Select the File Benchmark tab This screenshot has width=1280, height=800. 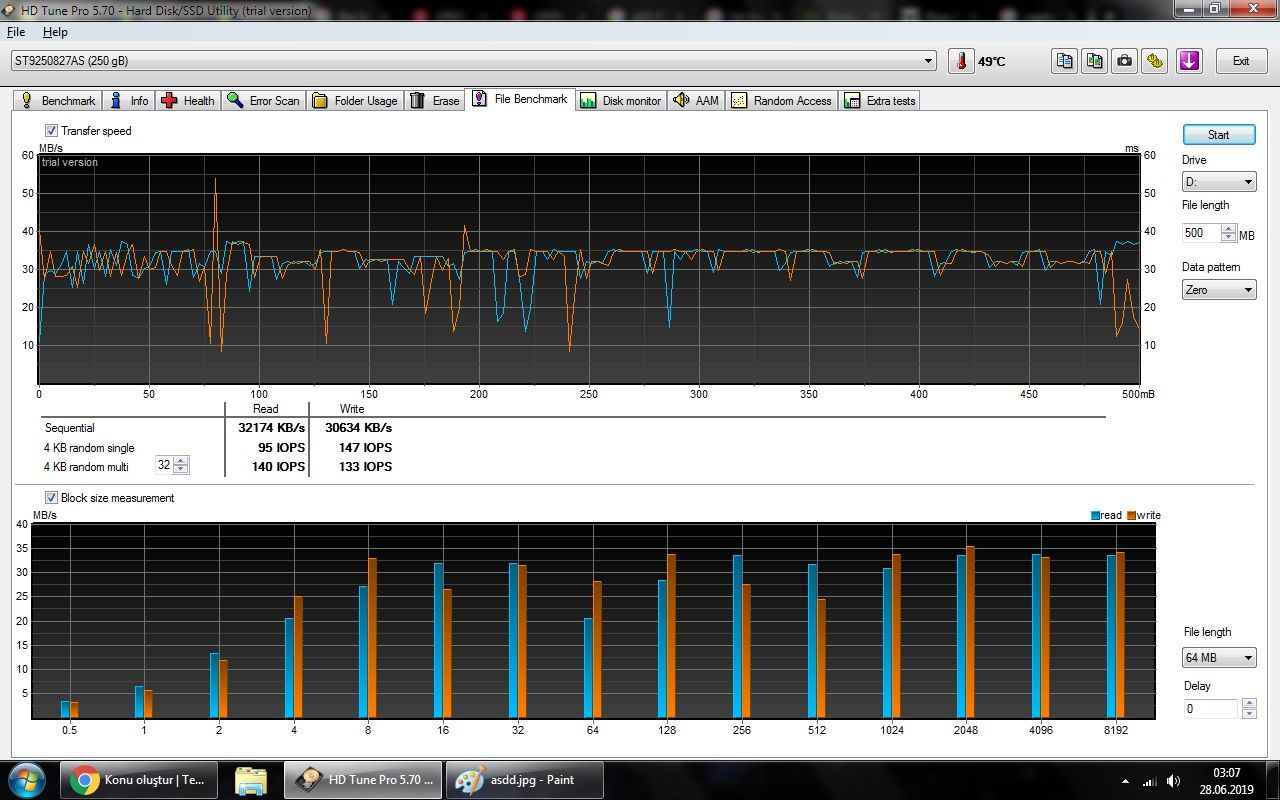(x=520, y=99)
